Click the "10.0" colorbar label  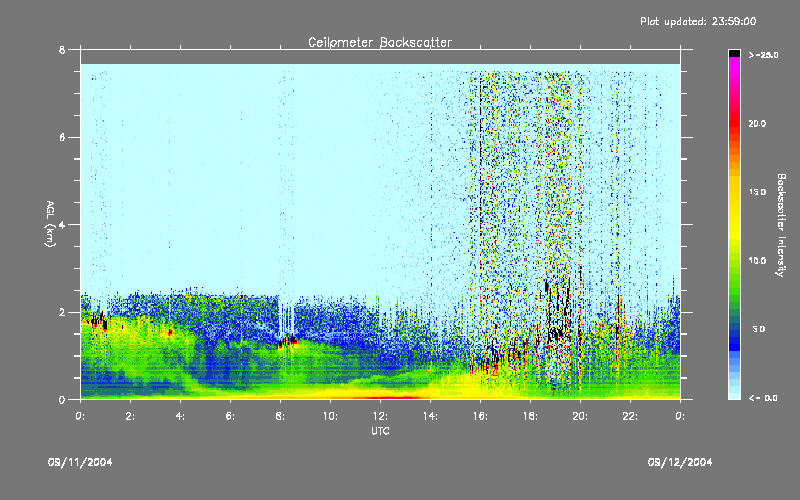click(x=758, y=261)
